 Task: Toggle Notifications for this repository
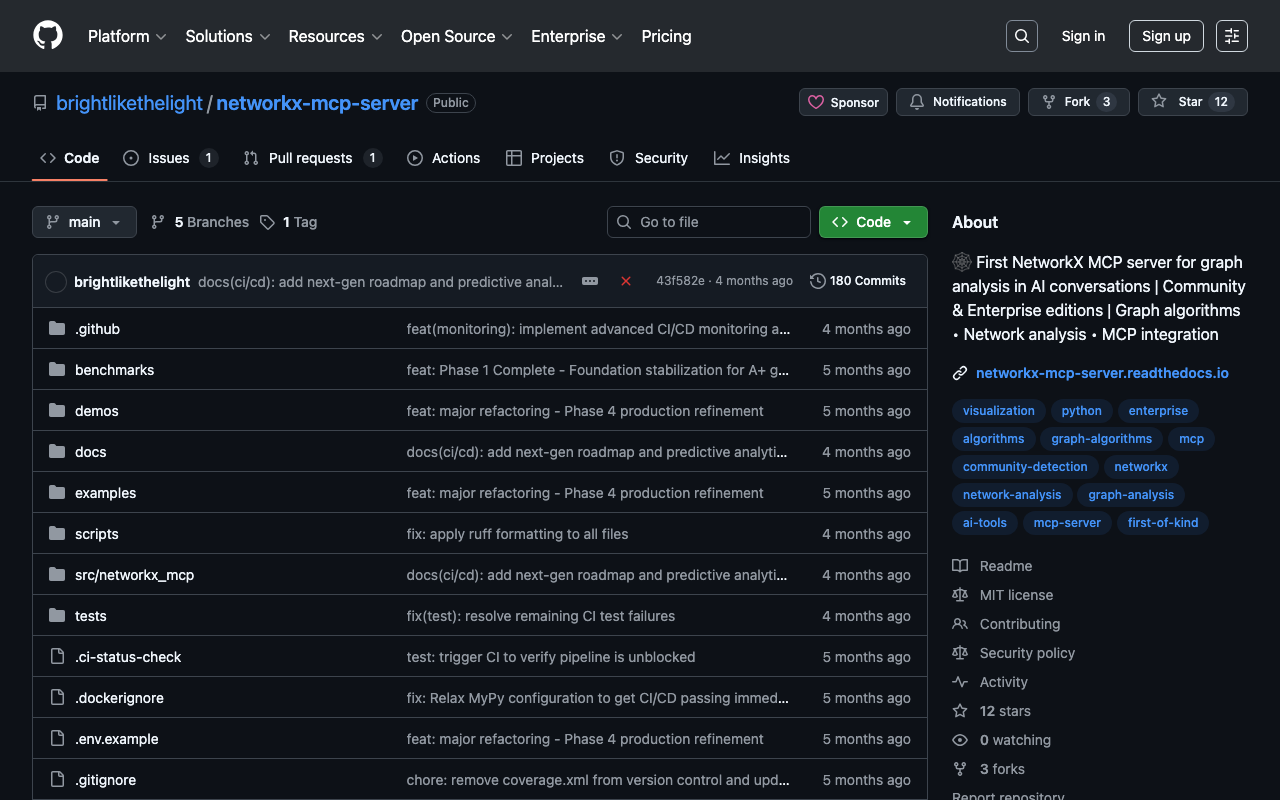pos(958,102)
